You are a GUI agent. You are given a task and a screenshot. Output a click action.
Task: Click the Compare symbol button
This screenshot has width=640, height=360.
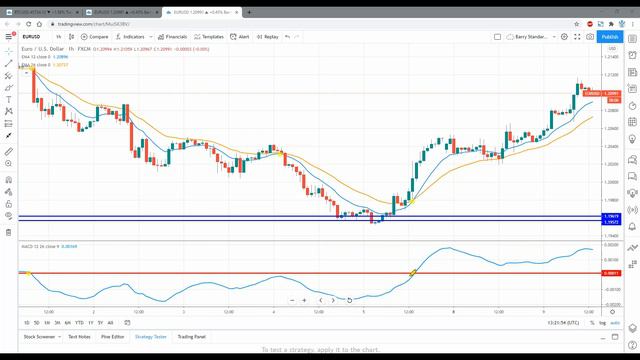[95, 37]
